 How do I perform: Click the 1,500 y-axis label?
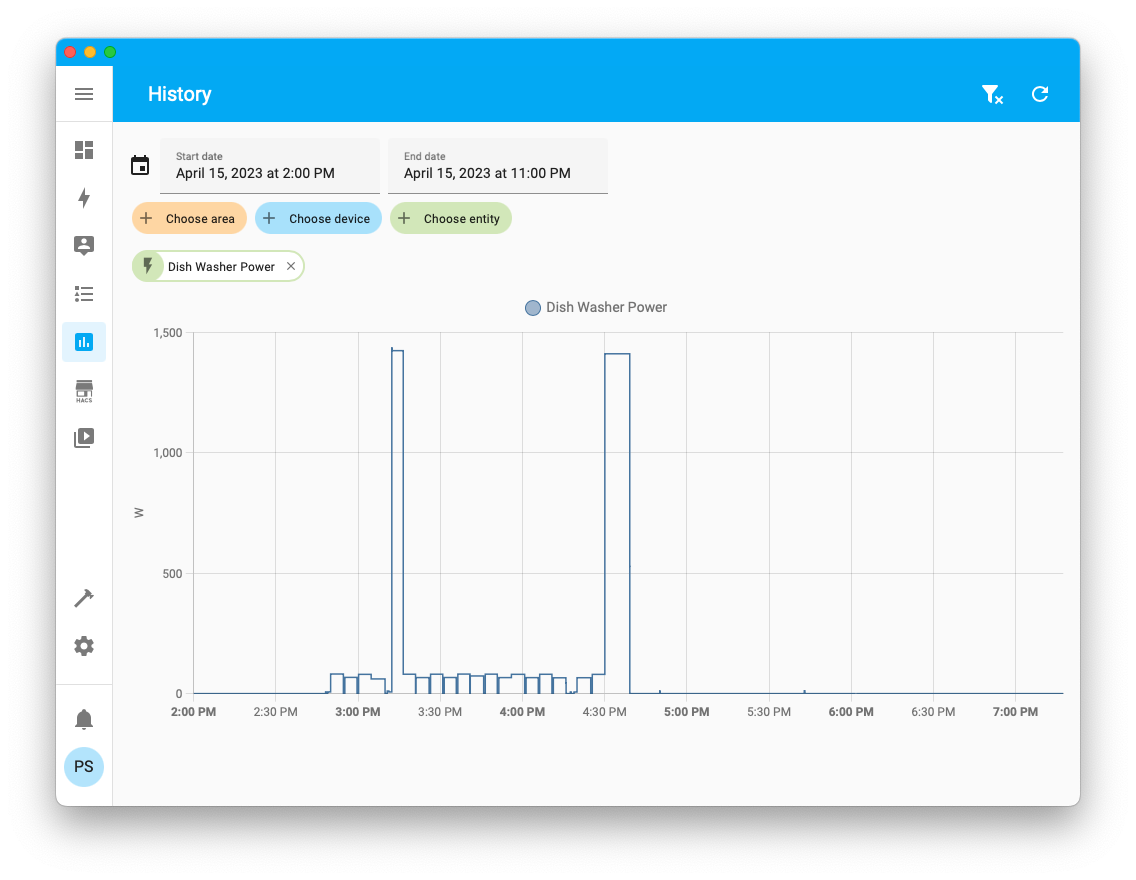point(168,333)
